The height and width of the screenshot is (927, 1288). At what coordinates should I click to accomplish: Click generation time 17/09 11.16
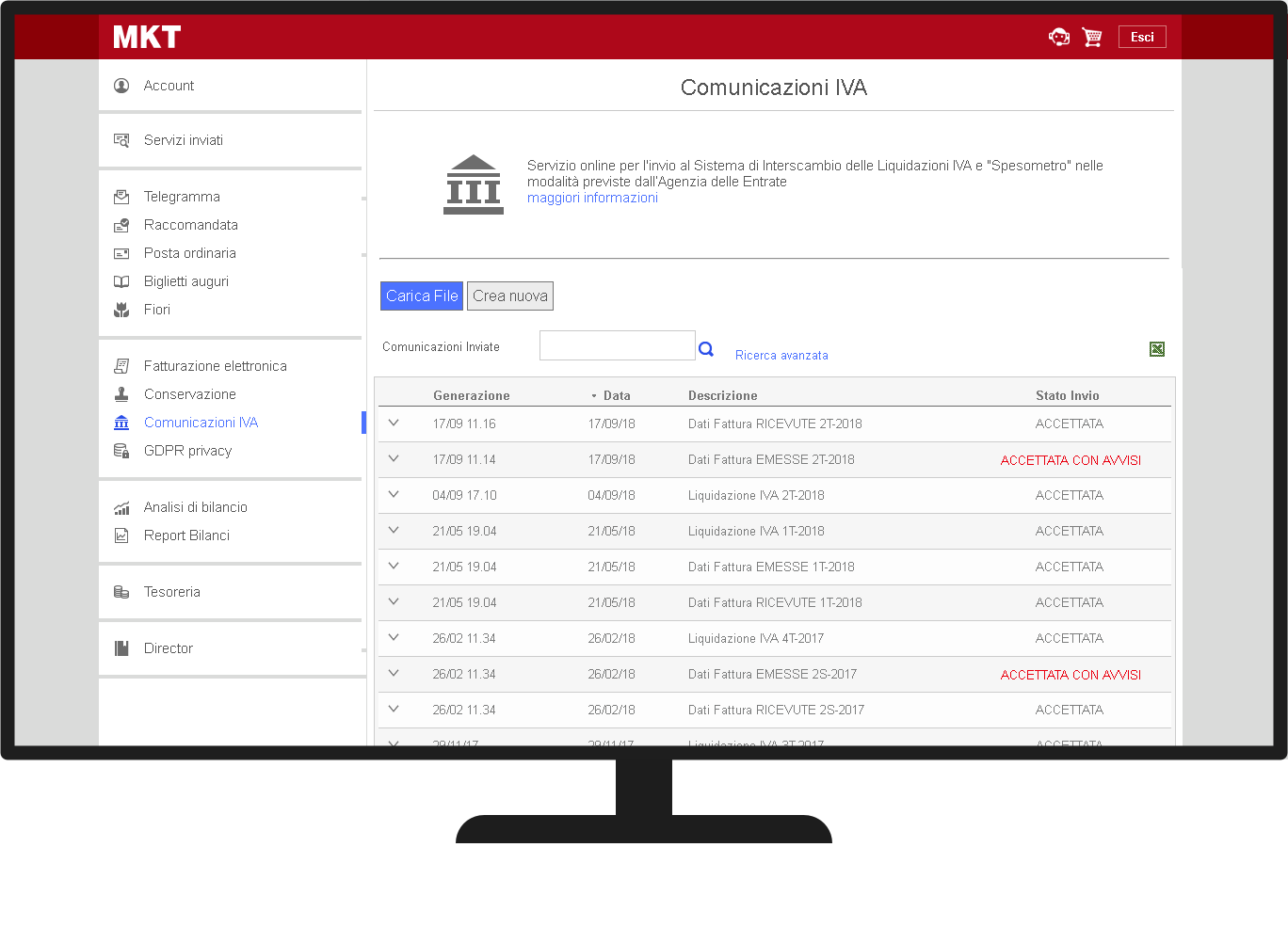point(464,424)
